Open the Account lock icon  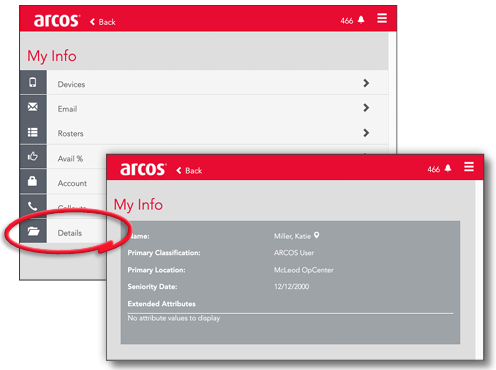(x=32, y=181)
